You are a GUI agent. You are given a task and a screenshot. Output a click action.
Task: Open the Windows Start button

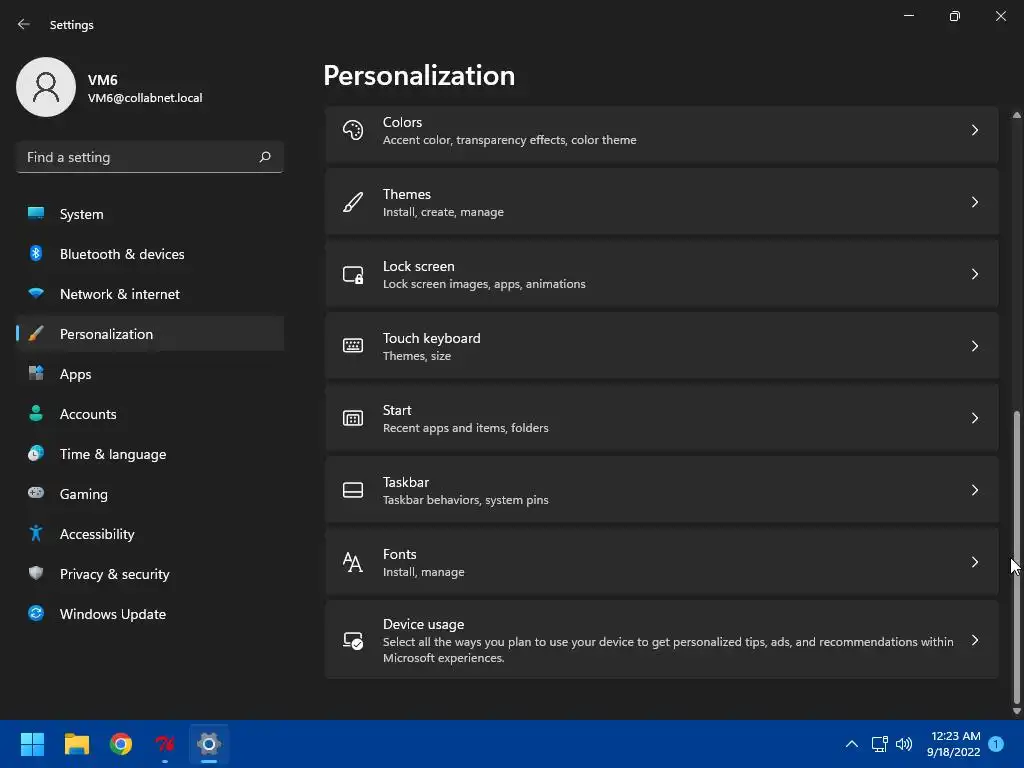click(x=32, y=744)
